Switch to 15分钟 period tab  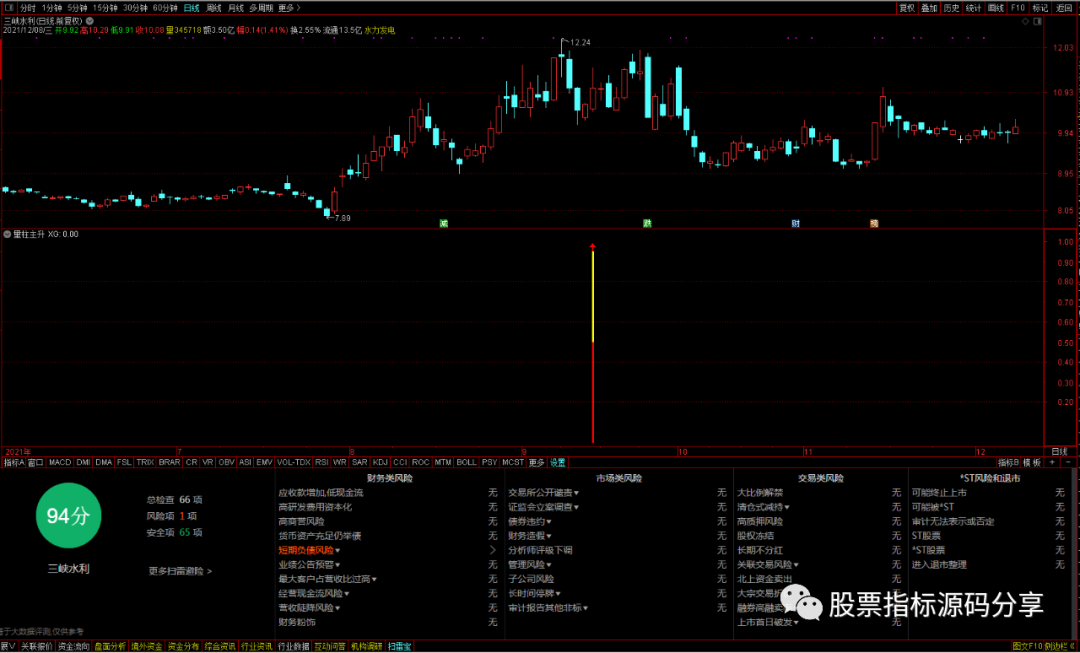[105, 8]
